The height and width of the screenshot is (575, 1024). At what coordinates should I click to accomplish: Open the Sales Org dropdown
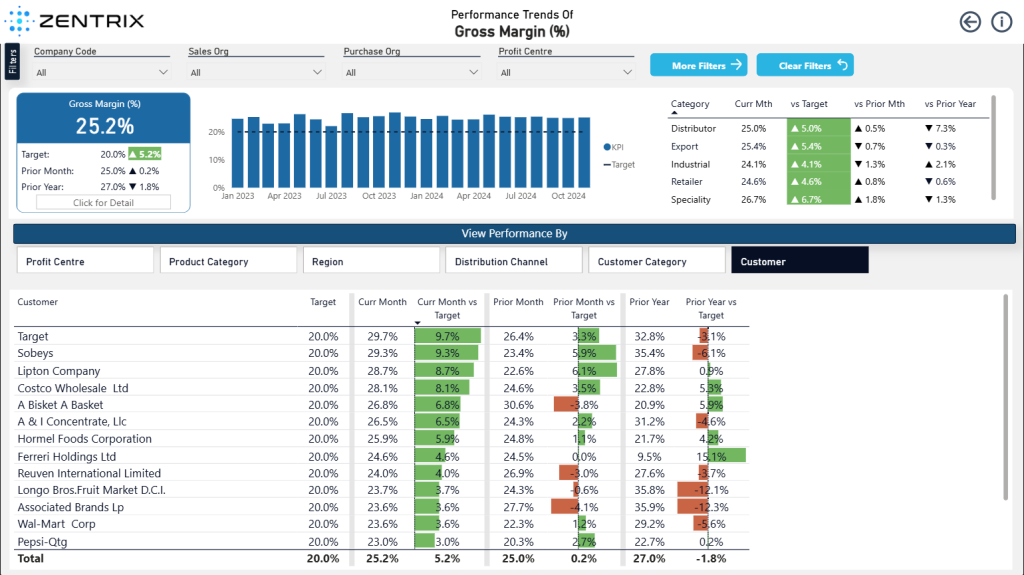(256, 73)
